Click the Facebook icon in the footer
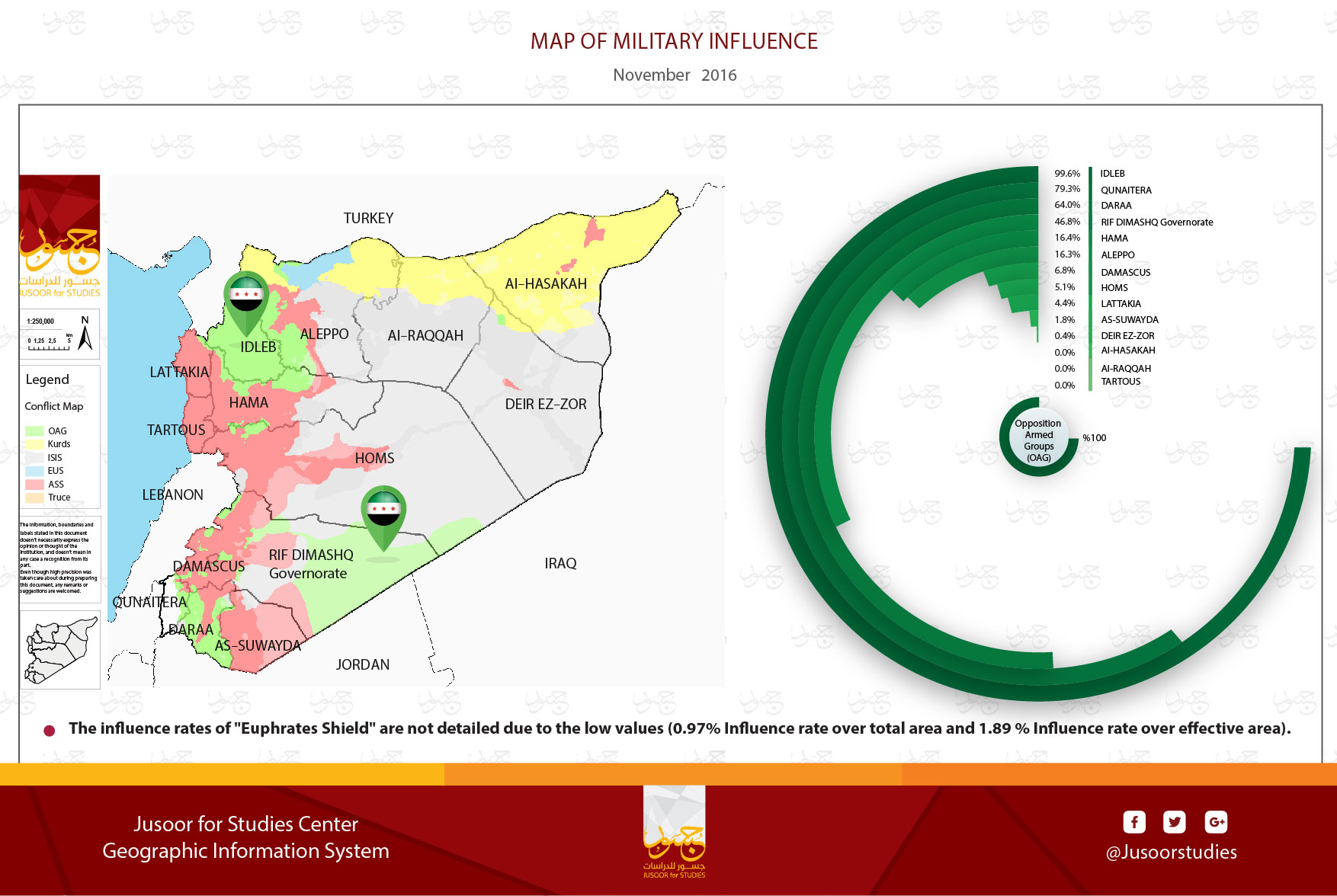Image resolution: width=1337 pixels, height=896 pixels. click(1134, 822)
